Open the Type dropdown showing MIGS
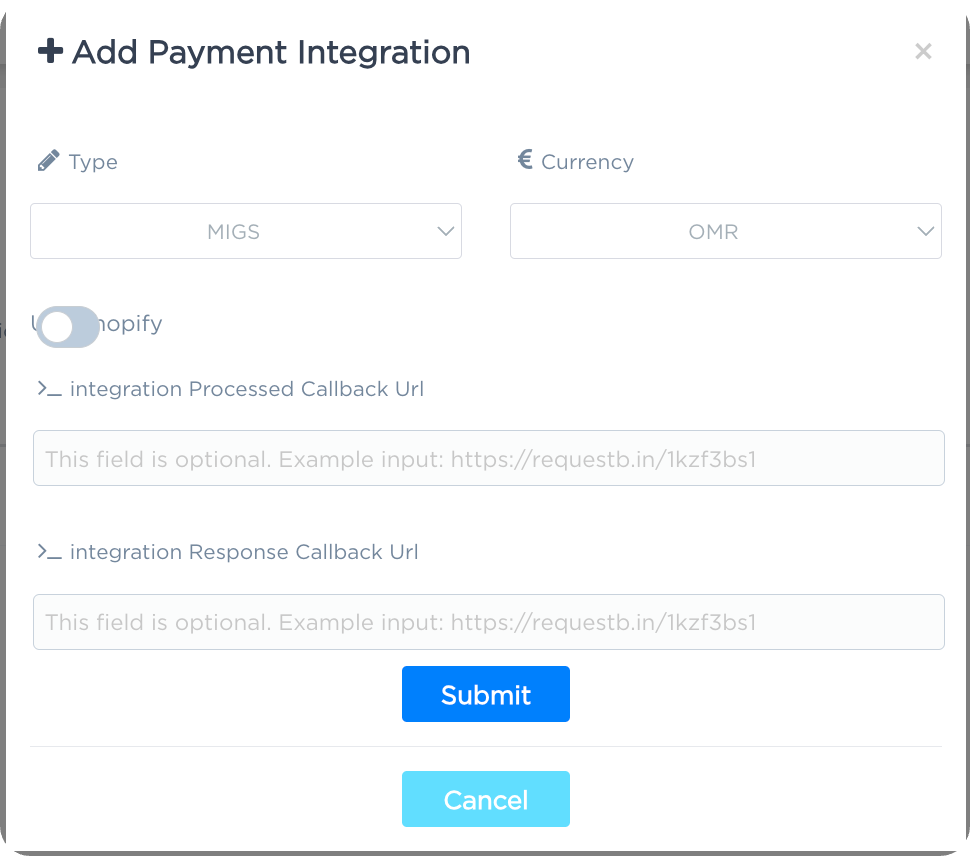Viewport: 970px width, 856px height. point(246,231)
